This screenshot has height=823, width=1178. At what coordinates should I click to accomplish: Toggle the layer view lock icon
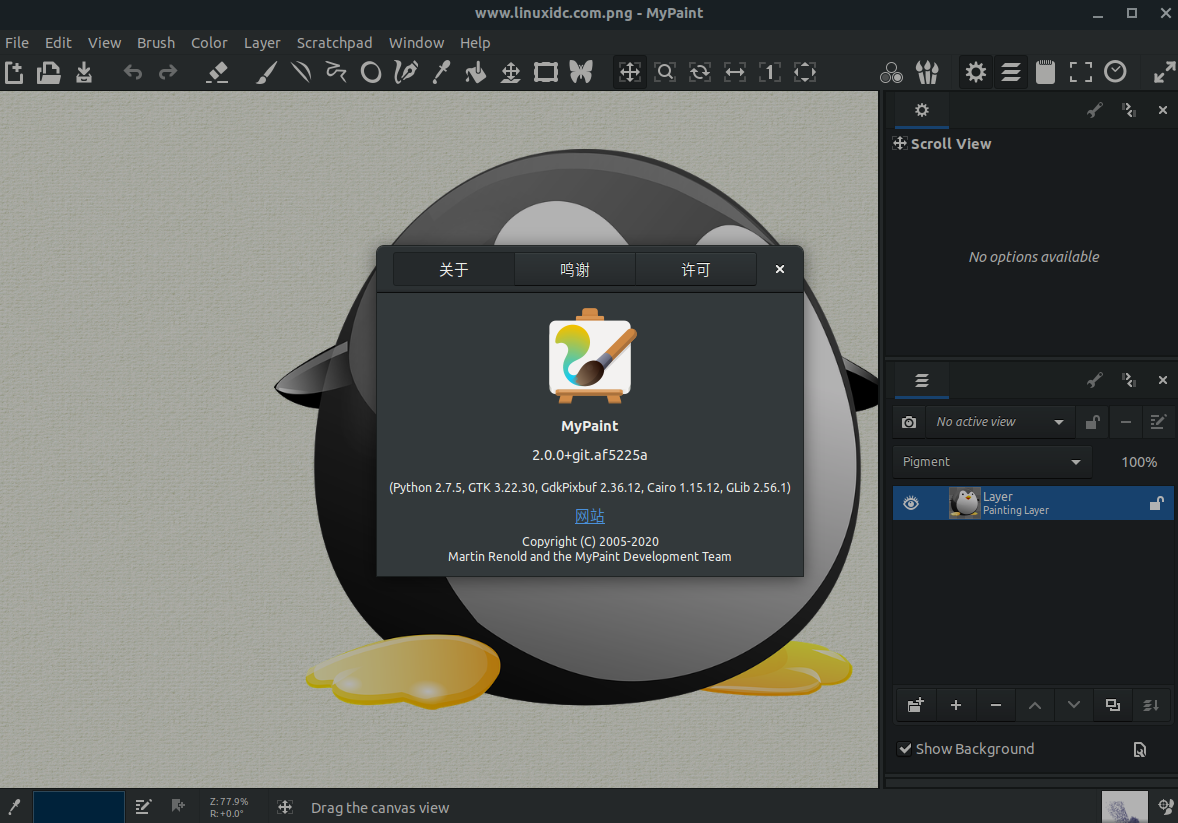(1092, 422)
